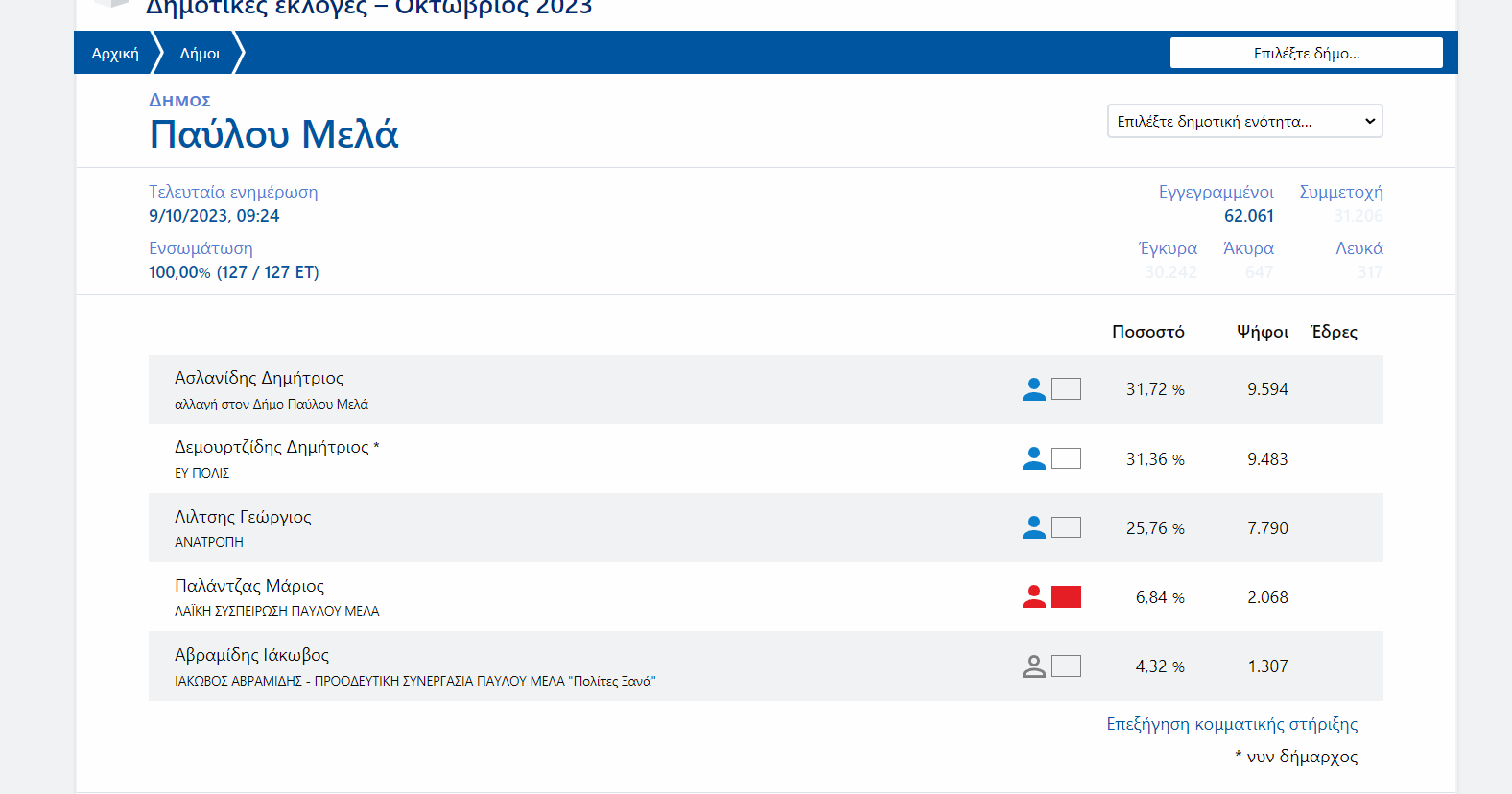Click the white party box for Αβραμίδης Ιάκωβος
This screenshot has height=794, width=1512.
coord(1066,666)
